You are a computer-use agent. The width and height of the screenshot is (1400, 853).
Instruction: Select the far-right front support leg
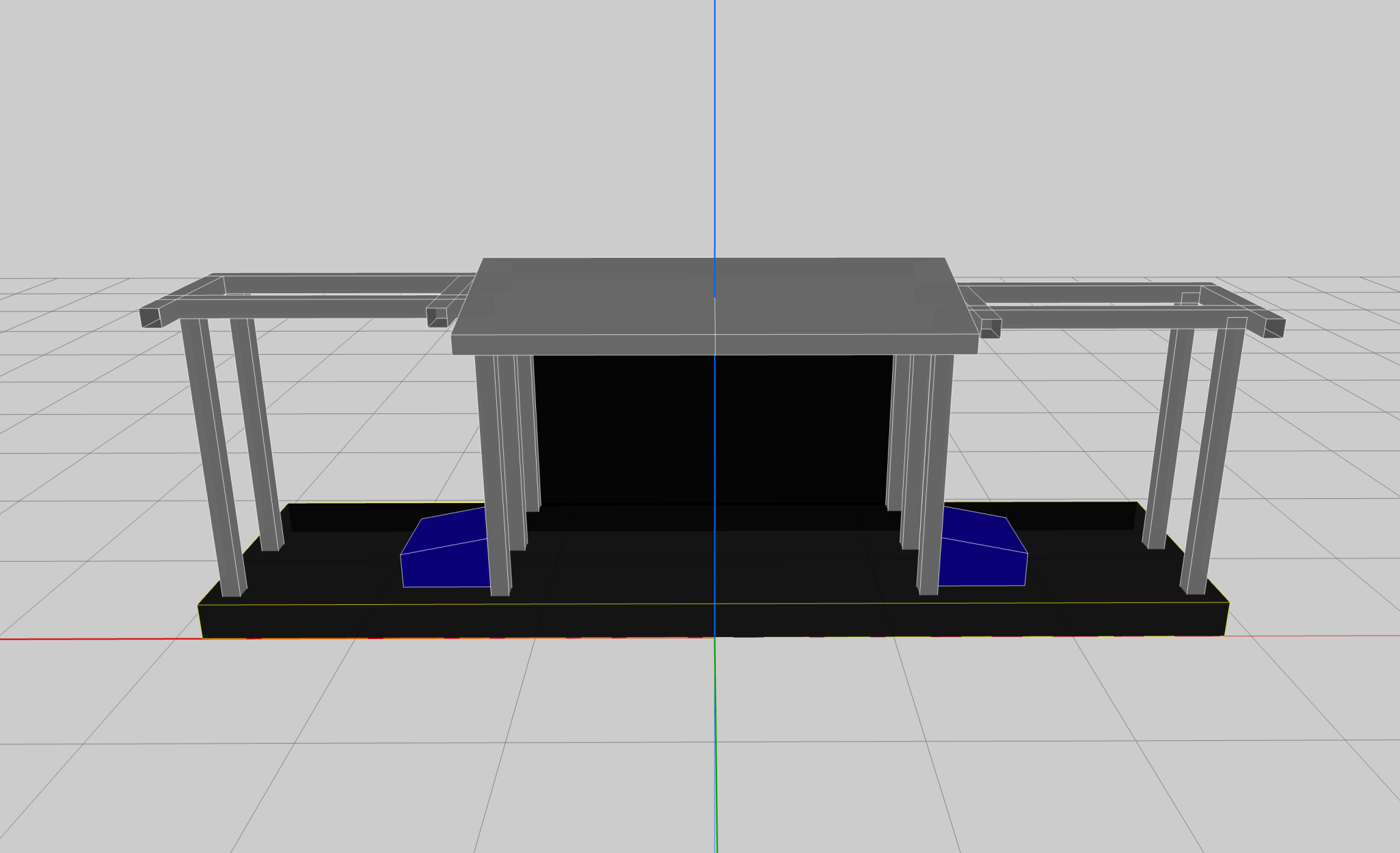(1213, 456)
